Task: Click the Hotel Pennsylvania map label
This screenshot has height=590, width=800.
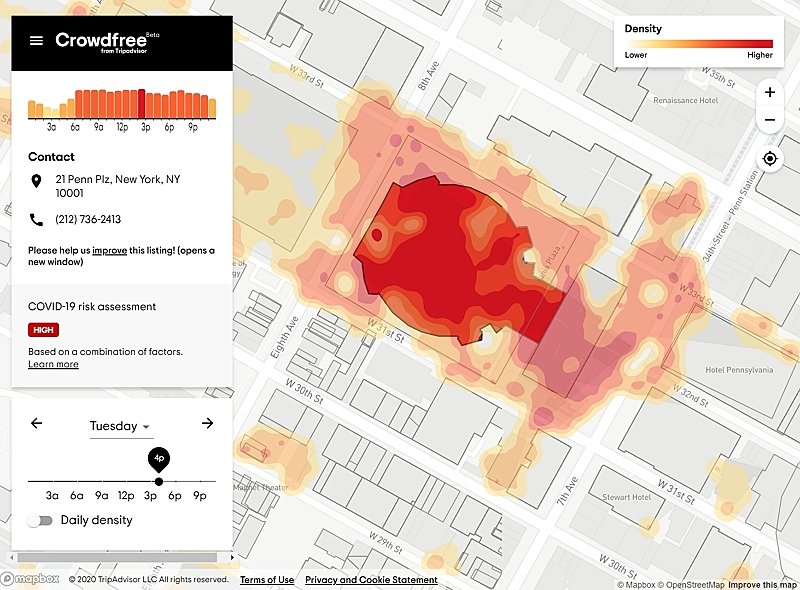Action: pos(739,370)
